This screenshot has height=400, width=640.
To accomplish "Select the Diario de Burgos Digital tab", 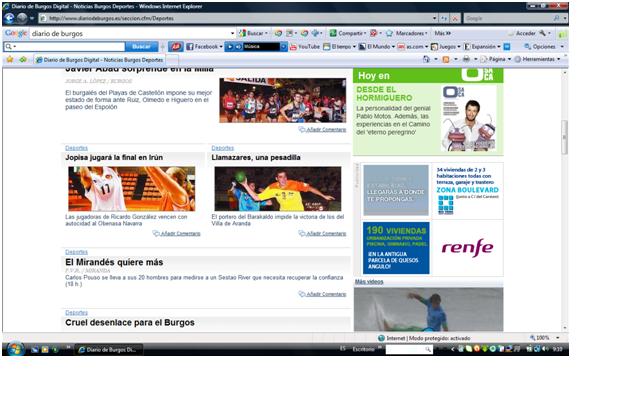I will (99, 60).
